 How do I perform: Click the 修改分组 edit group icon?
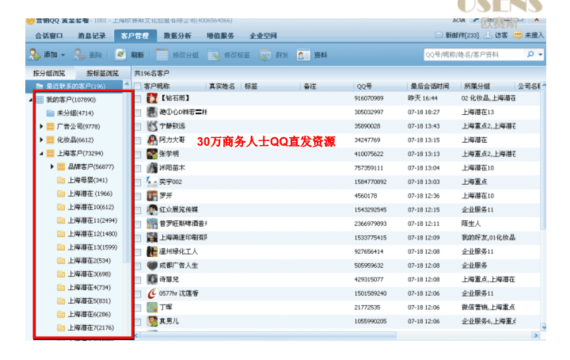[162, 55]
